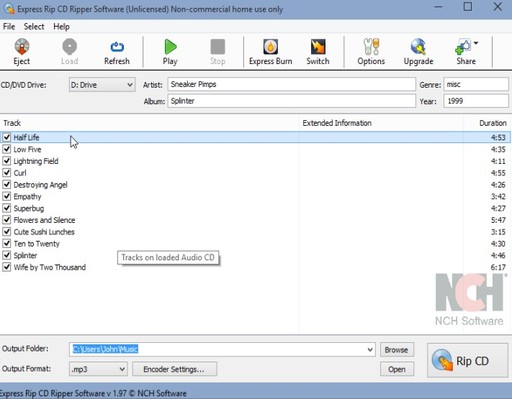Click into the Artist text field
The width and height of the screenshot is (512, 399).
(292, 84)
